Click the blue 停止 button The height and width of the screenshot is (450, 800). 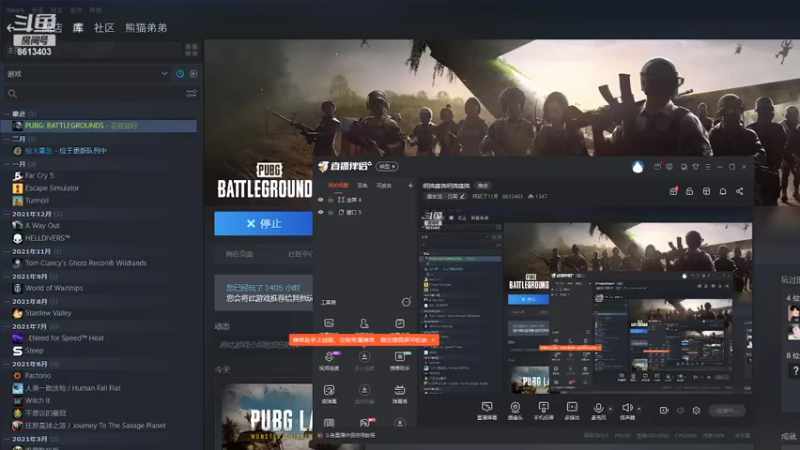click(x=263, y=223)
